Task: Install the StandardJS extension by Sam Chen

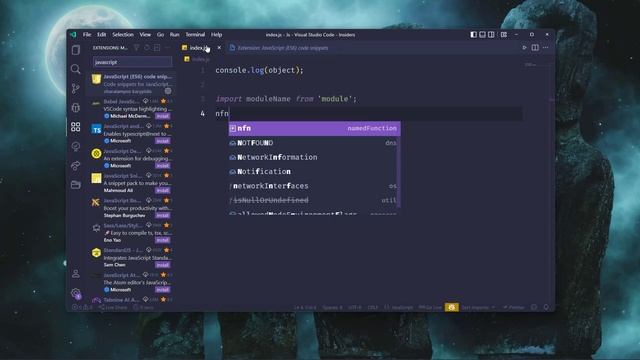Action: [162, 265]
